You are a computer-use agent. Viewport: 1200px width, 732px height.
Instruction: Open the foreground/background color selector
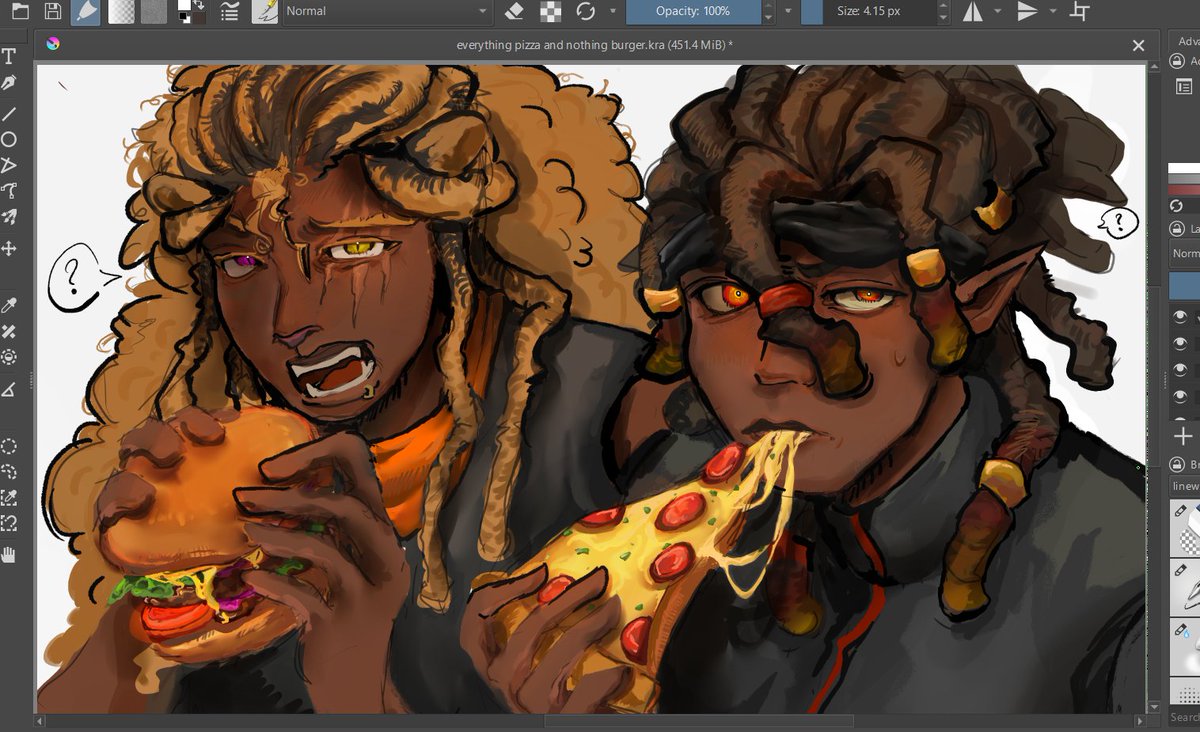191,12
